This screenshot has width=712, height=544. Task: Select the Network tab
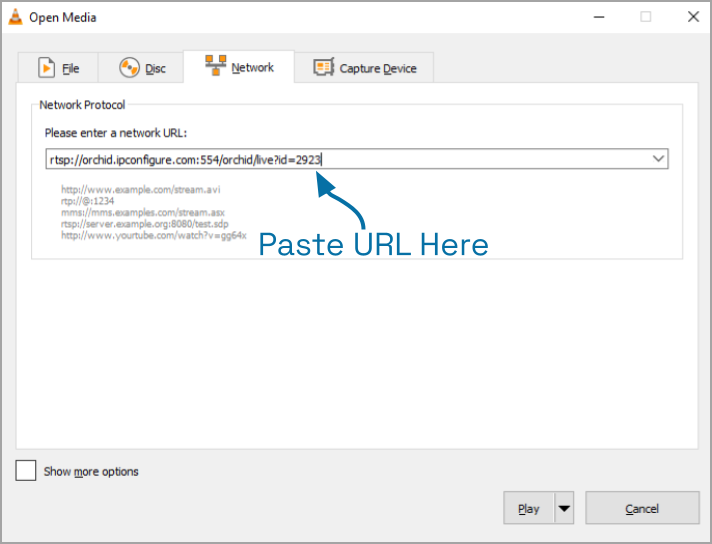[x=239, y=66]
